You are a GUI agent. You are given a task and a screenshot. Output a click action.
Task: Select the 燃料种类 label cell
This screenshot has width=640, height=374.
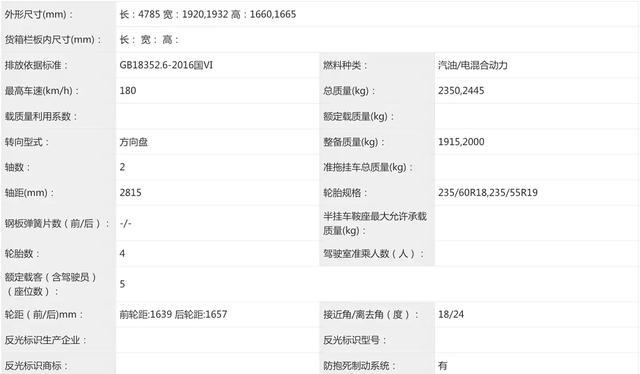pyautogui.click(x=377, y=65)
